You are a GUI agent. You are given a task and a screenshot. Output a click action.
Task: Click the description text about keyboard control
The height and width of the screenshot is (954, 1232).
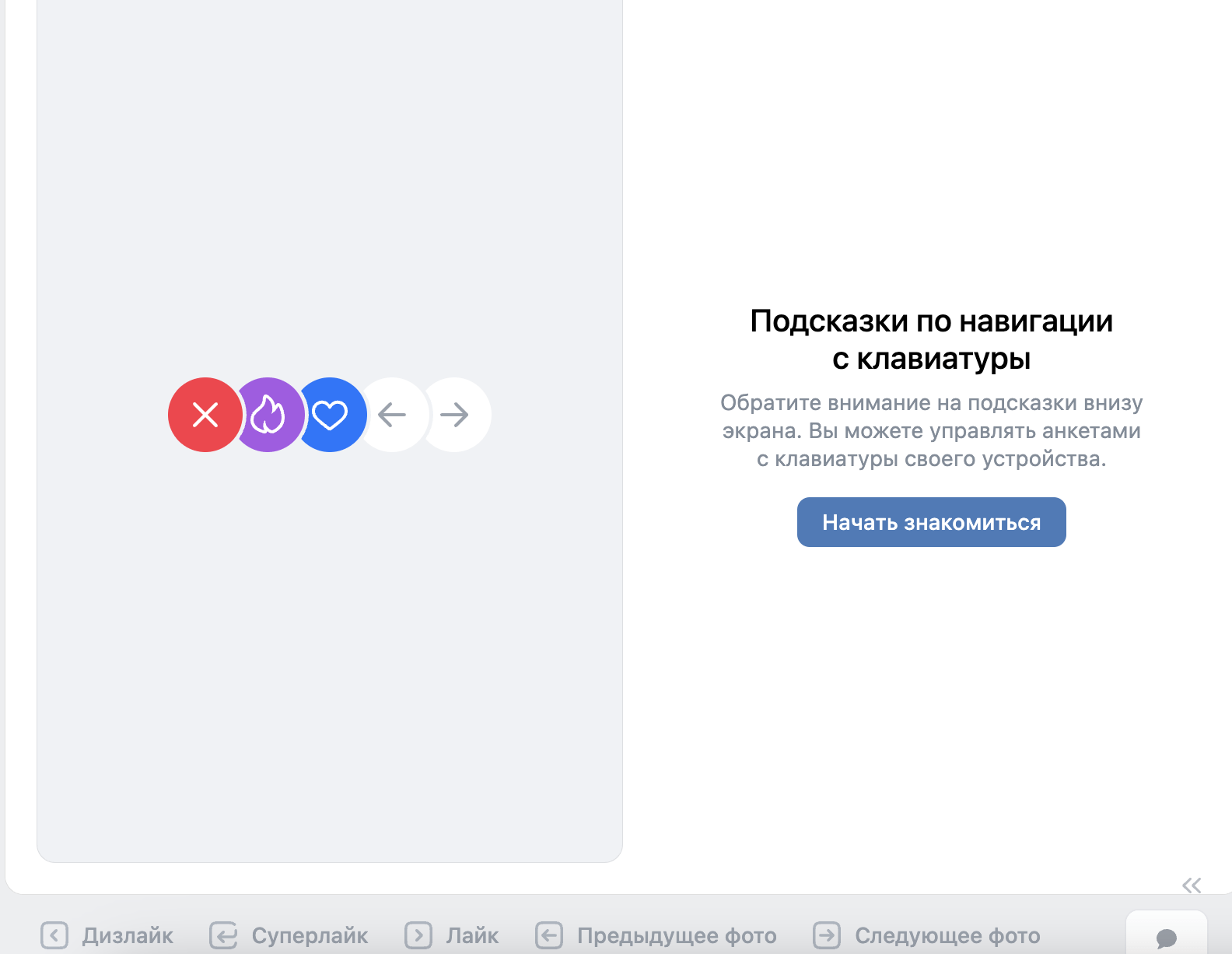click(x=931, y=430)
